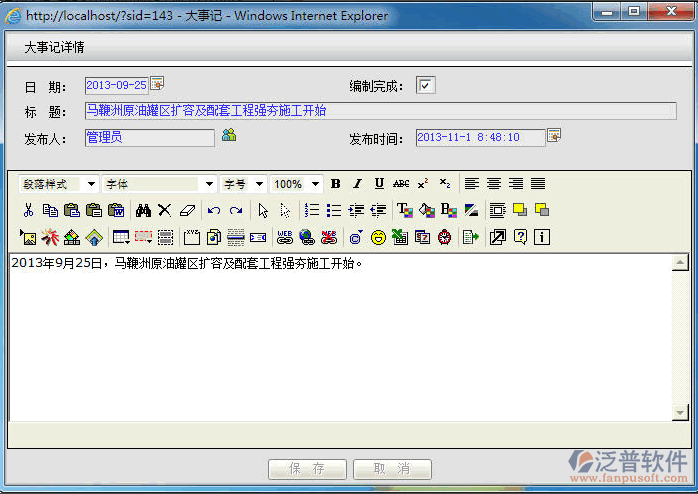
Task: Apply italic formatting
Action: tap(357, 184)
